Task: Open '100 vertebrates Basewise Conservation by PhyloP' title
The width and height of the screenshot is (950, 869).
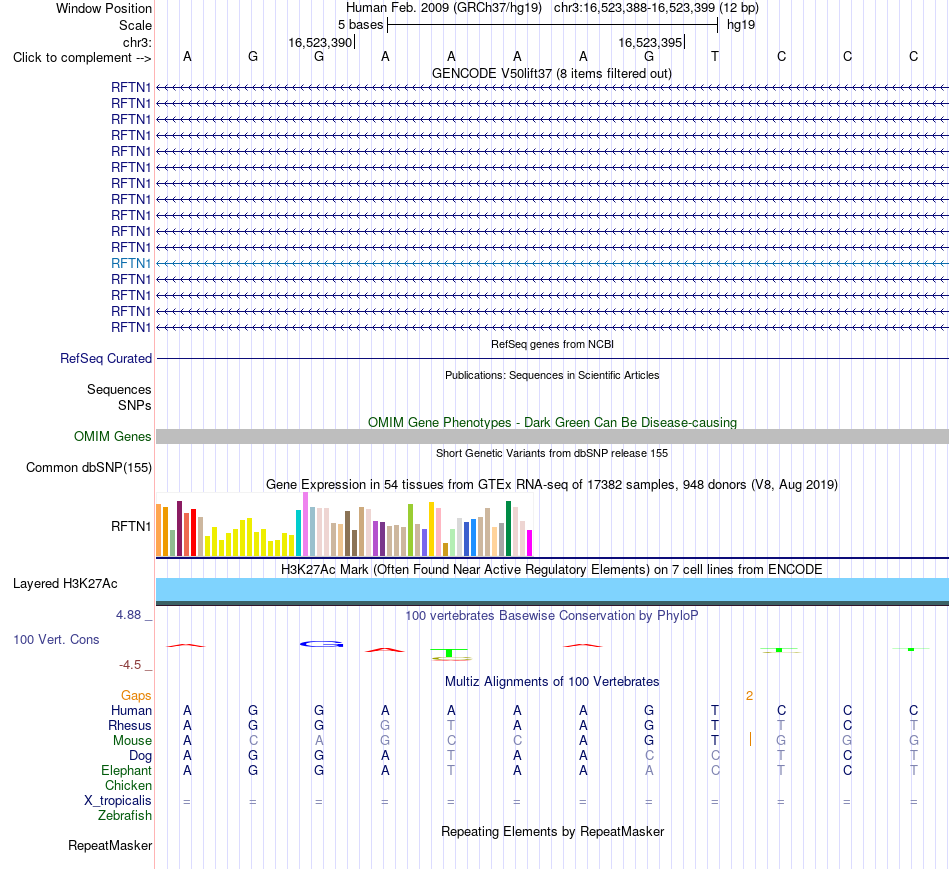Action: pos(552,616)
